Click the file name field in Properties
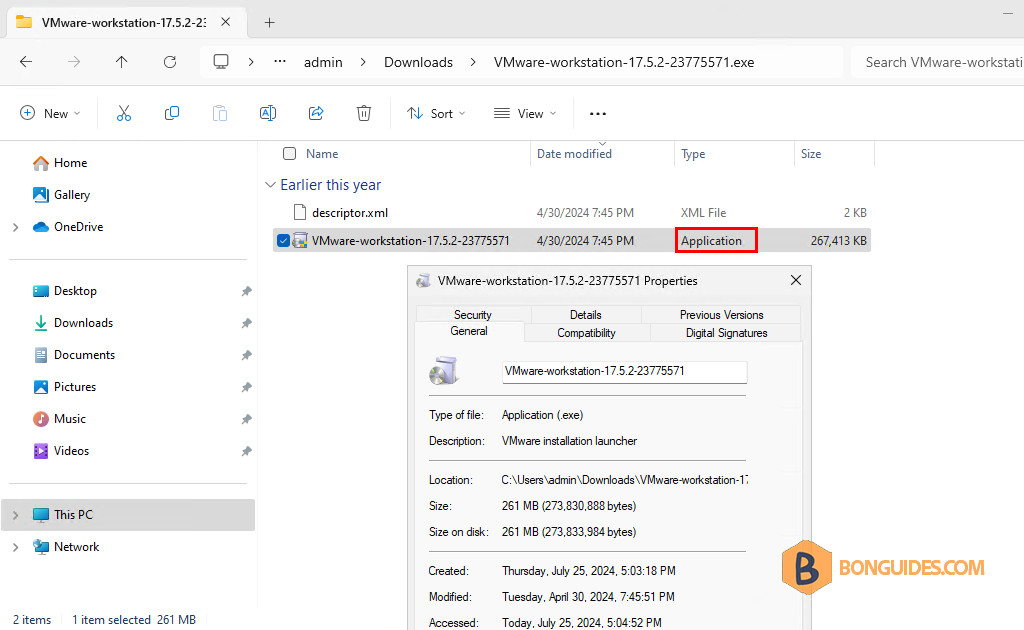 click(x=624, y=371)
